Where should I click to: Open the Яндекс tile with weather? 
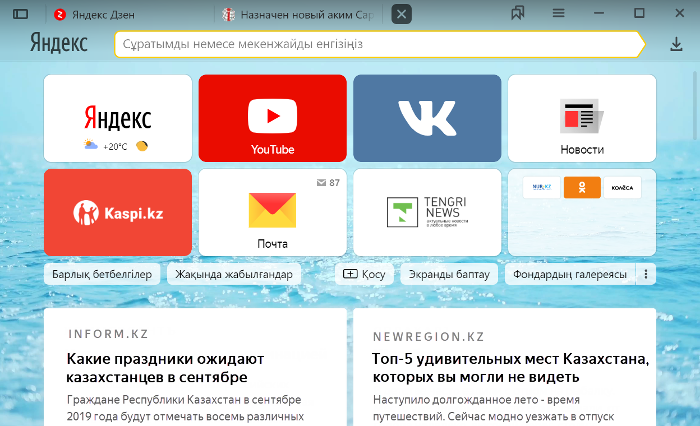pyautogui.click(x=118, y=118)
